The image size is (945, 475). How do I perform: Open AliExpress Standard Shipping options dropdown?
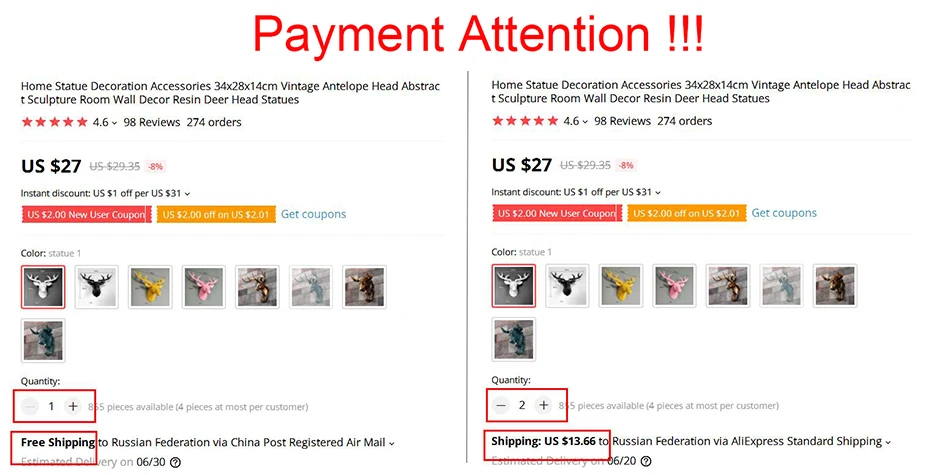(x=888, y=442)
